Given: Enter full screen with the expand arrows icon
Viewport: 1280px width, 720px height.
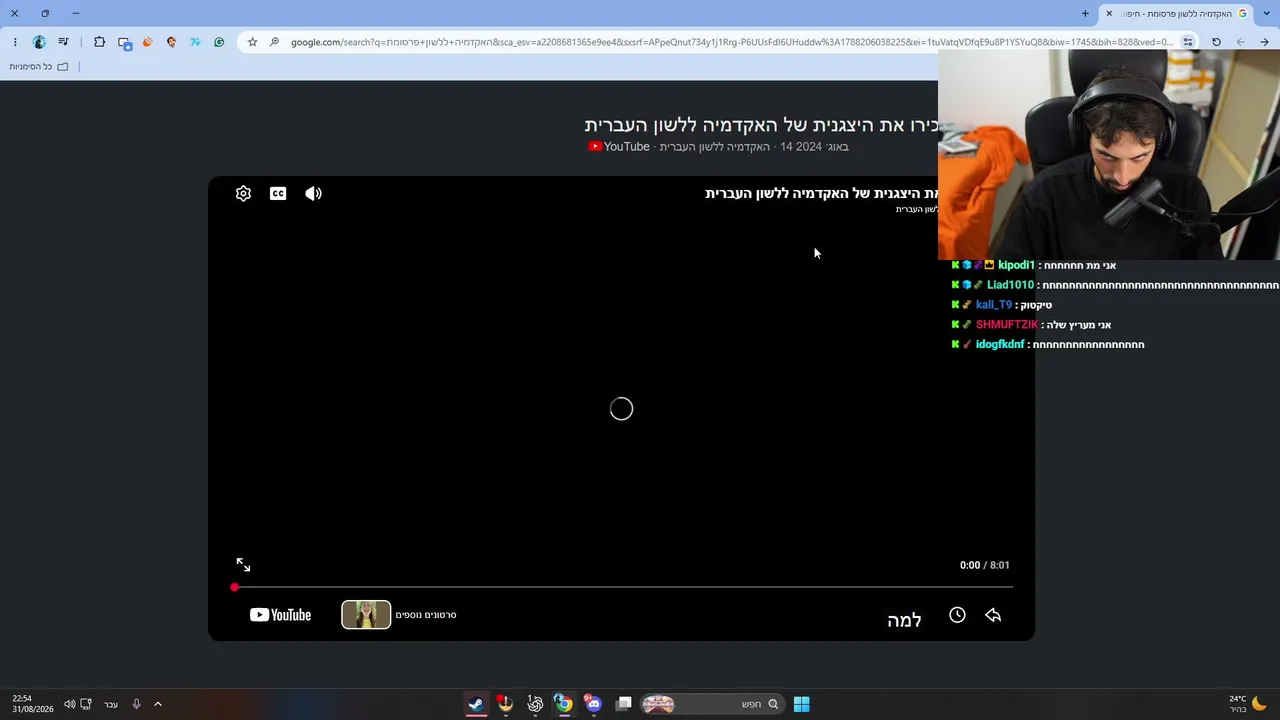Looking at the screenshot, I should [x=243, y=565].
